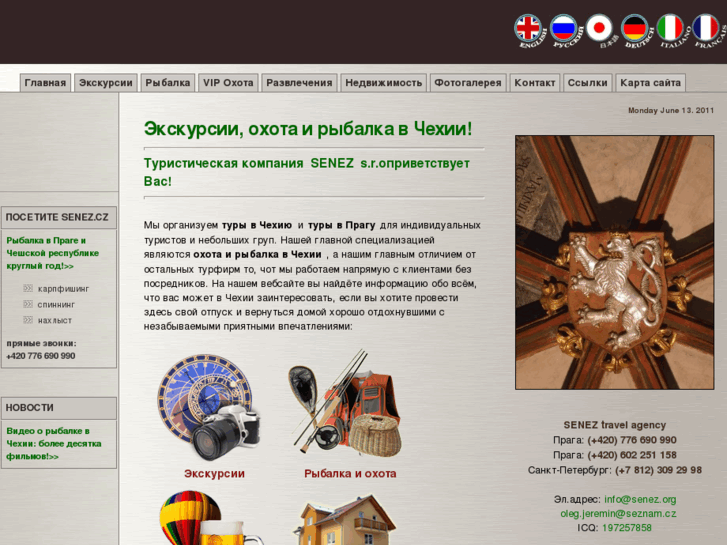Click the ICQ number 197257858

click(x=626, y=528)
